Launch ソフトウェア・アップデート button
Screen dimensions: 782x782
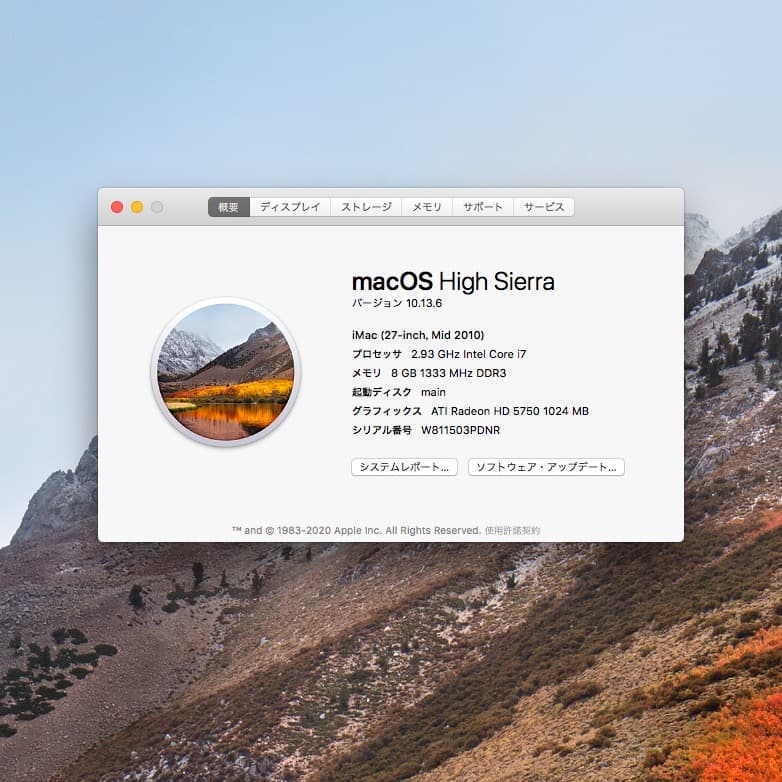coord(546,467)
